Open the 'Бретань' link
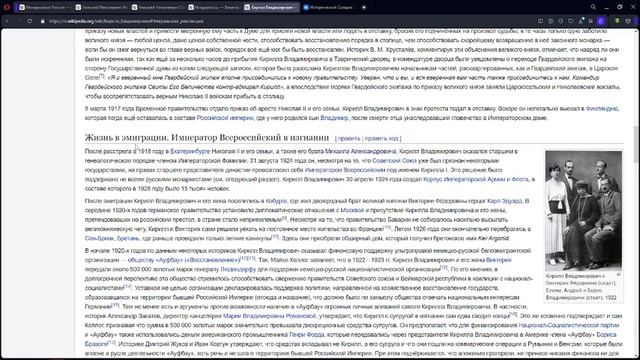The image size is (640, 360). click(128, 238)
